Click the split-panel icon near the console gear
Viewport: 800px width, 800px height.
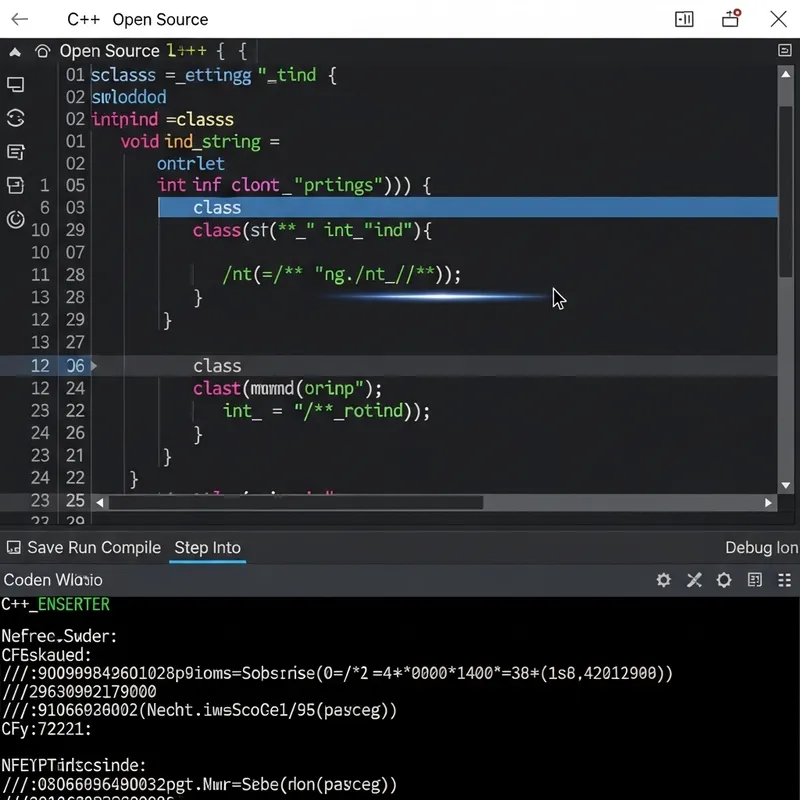click(x=755, y=580)
